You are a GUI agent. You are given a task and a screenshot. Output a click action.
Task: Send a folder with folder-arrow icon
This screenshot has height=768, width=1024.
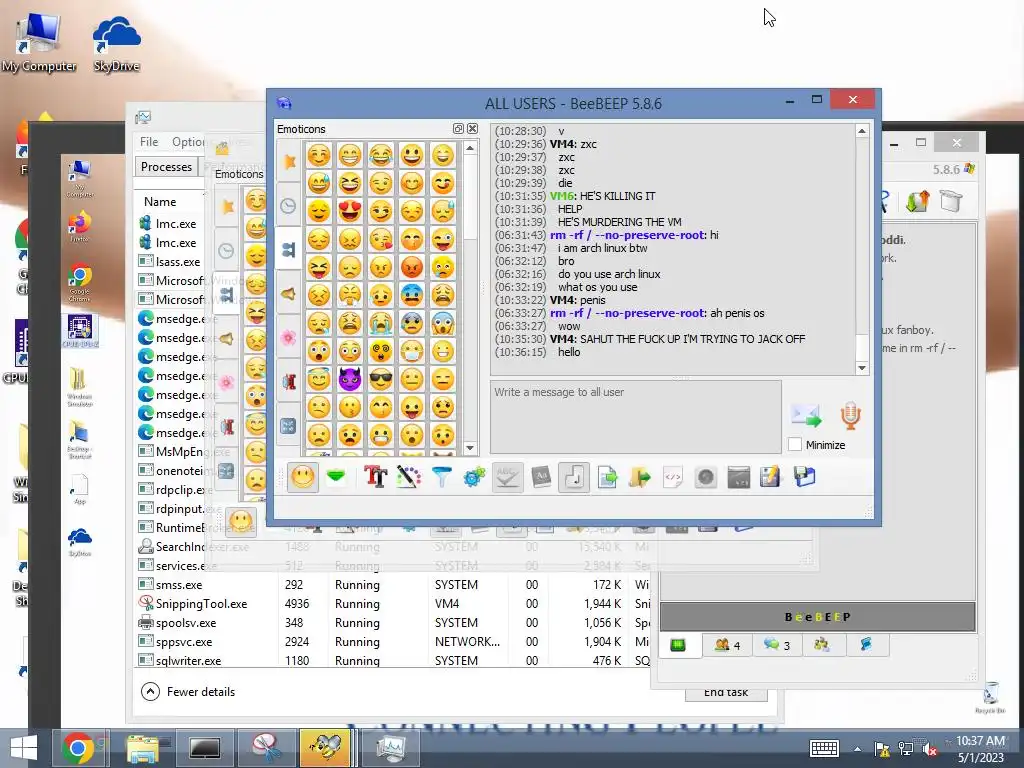pos(640,477)
